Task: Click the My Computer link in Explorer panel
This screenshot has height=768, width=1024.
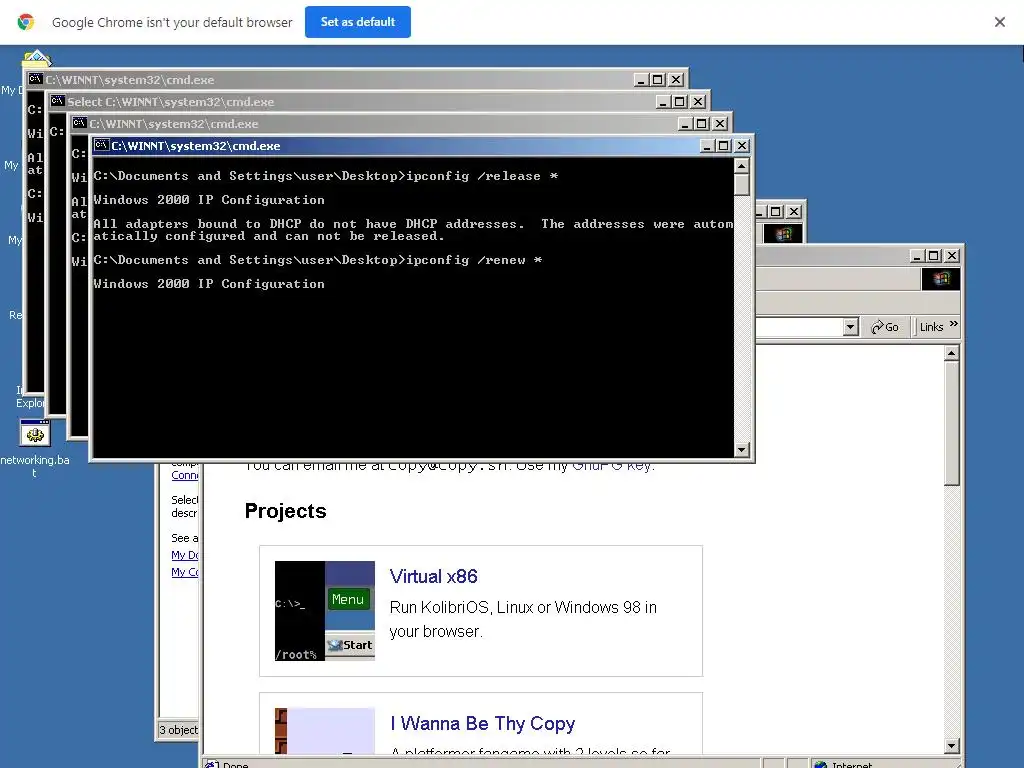Action: (185, 571)
